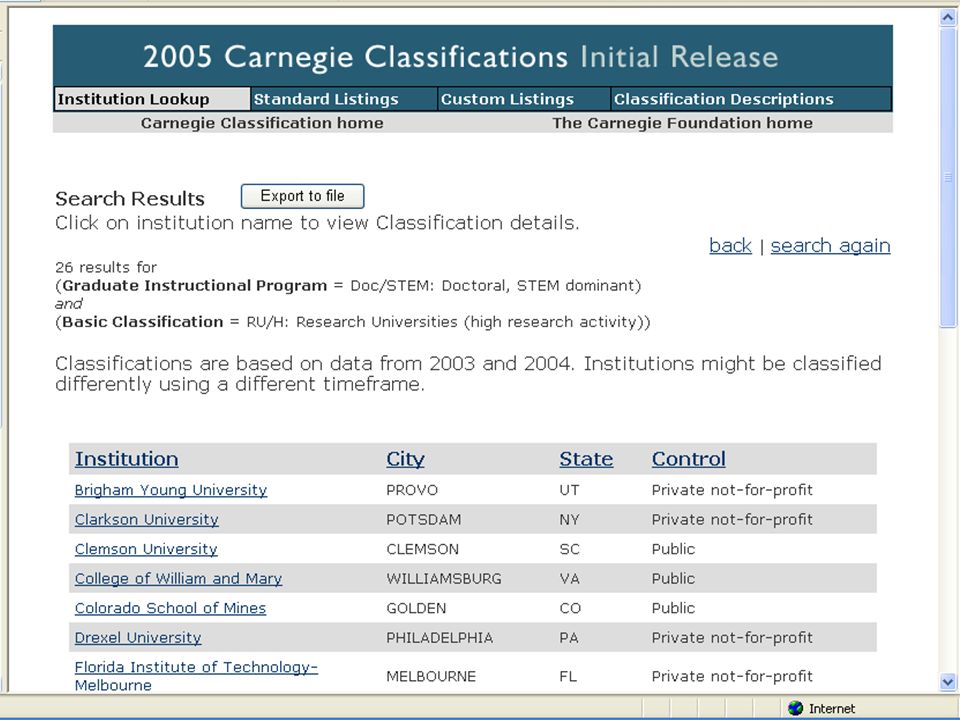The height and width of the screenshot is (720, 960).
Task: Open the Institution Lookup tab
Action: pos(152,99)
